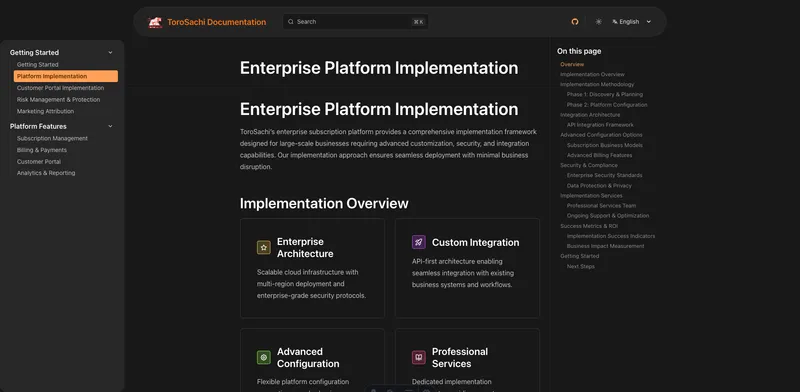800x392 pixels.
Task: Click the On this page heading
Action: pos(579,51)
